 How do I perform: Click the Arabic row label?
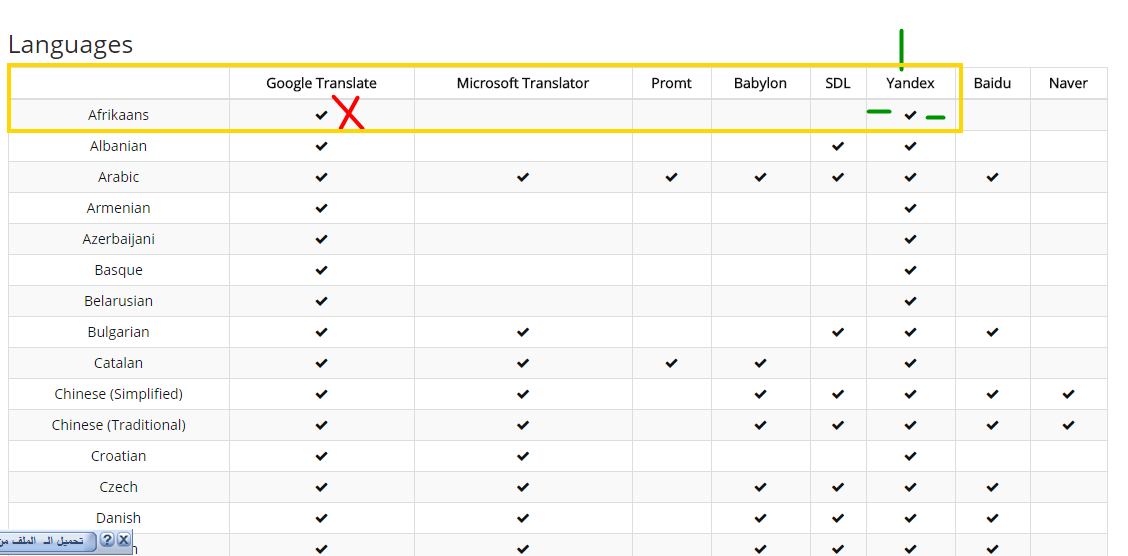click(x=119, y=177)
